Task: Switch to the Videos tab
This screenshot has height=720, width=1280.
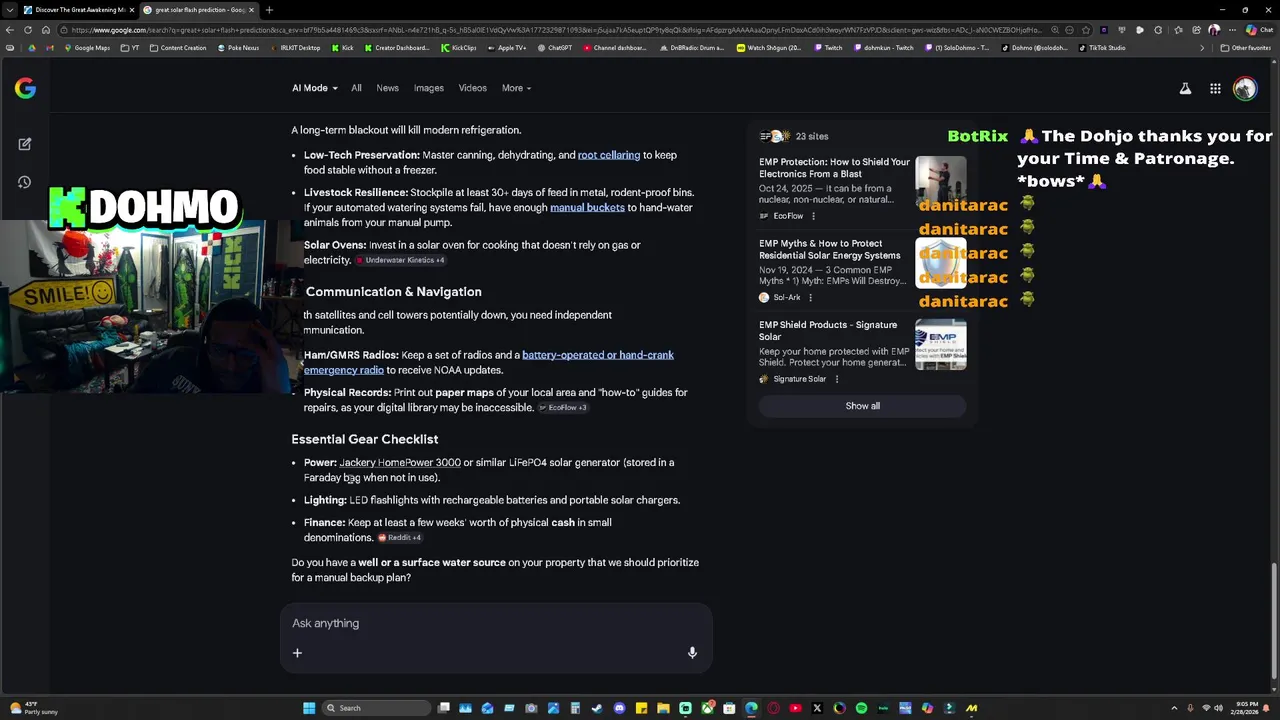Action: (473, 88)
